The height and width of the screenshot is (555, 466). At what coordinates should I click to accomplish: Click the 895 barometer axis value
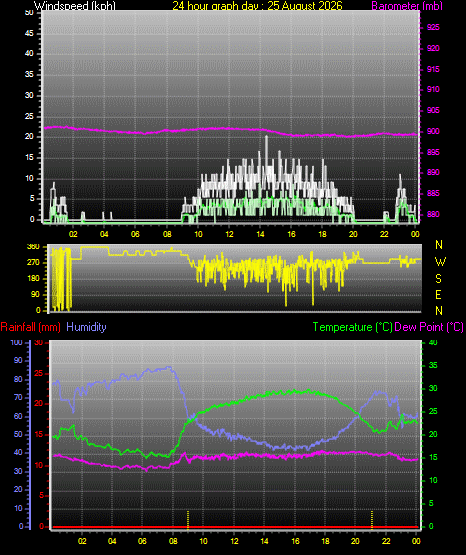[433, 152]
